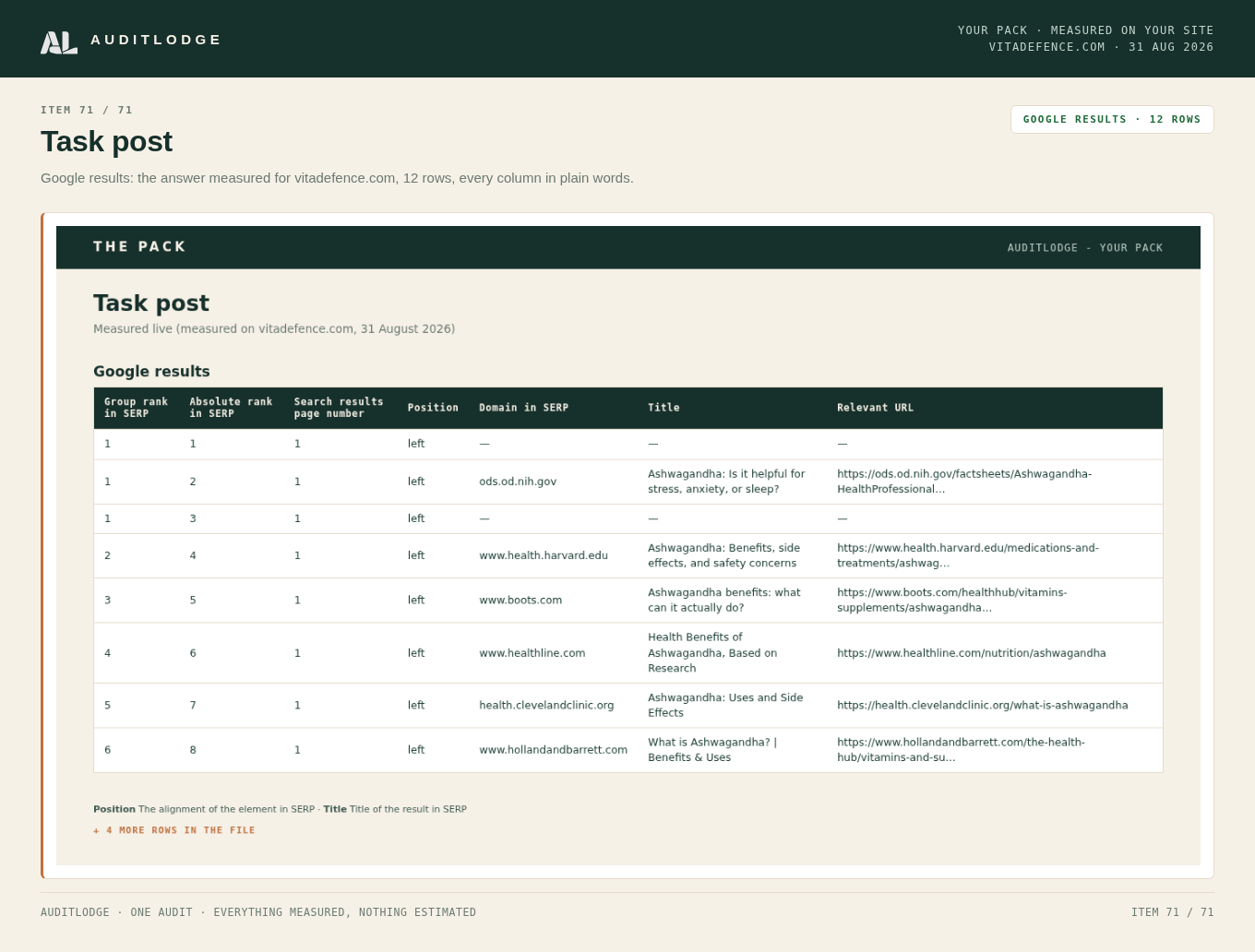Click 'VITADEFENCE.COM · 31 AUG 2026' header text
Image resolution: width=1255 pixels, height=952 pixels.
pos(1101,47)
